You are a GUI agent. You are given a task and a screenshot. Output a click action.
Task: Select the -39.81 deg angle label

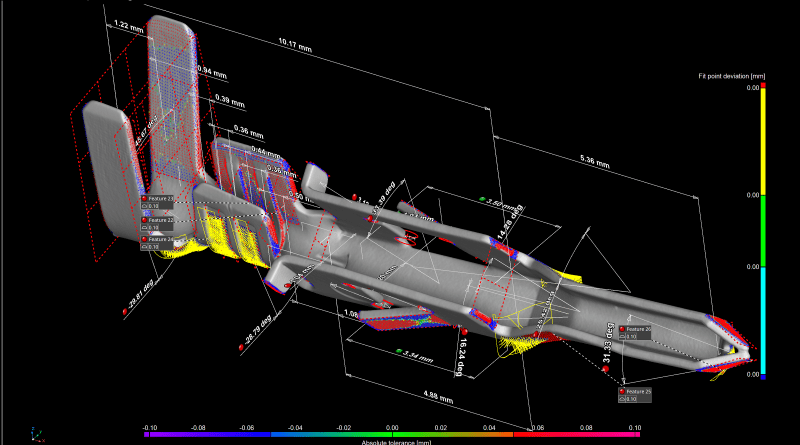(x=141, y=295)
